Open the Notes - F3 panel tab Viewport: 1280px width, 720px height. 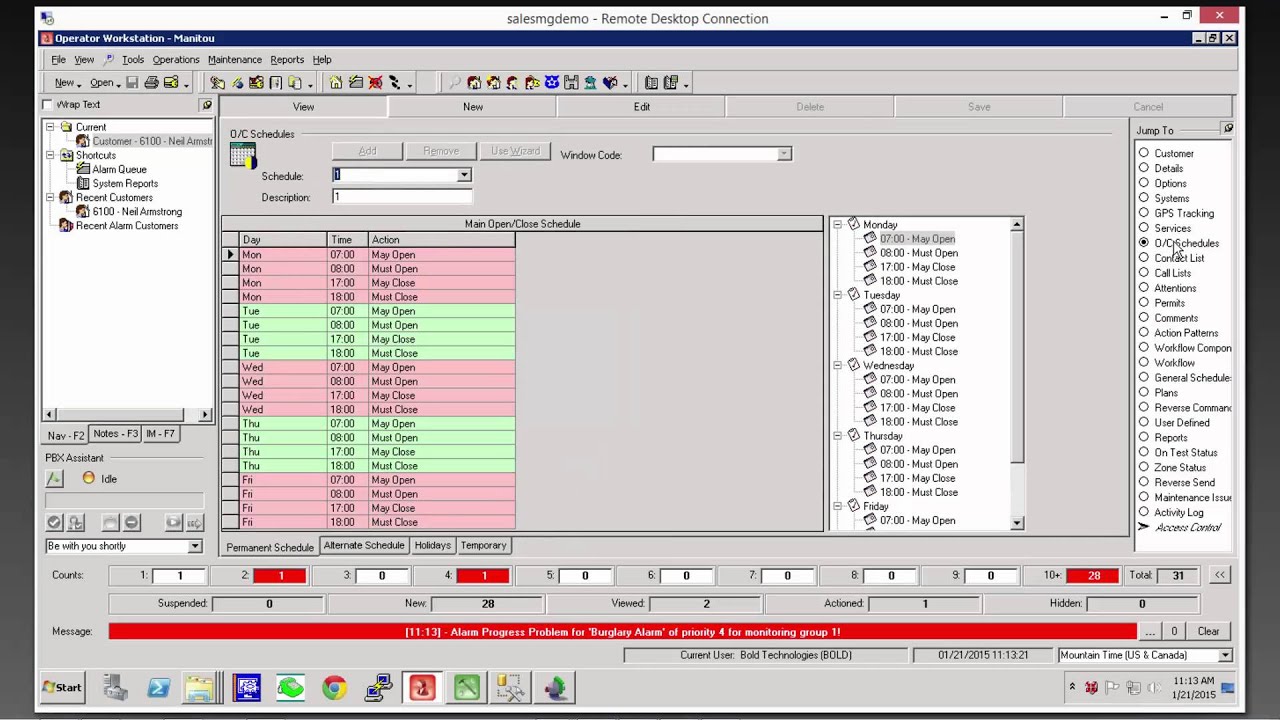coord(115,434)
